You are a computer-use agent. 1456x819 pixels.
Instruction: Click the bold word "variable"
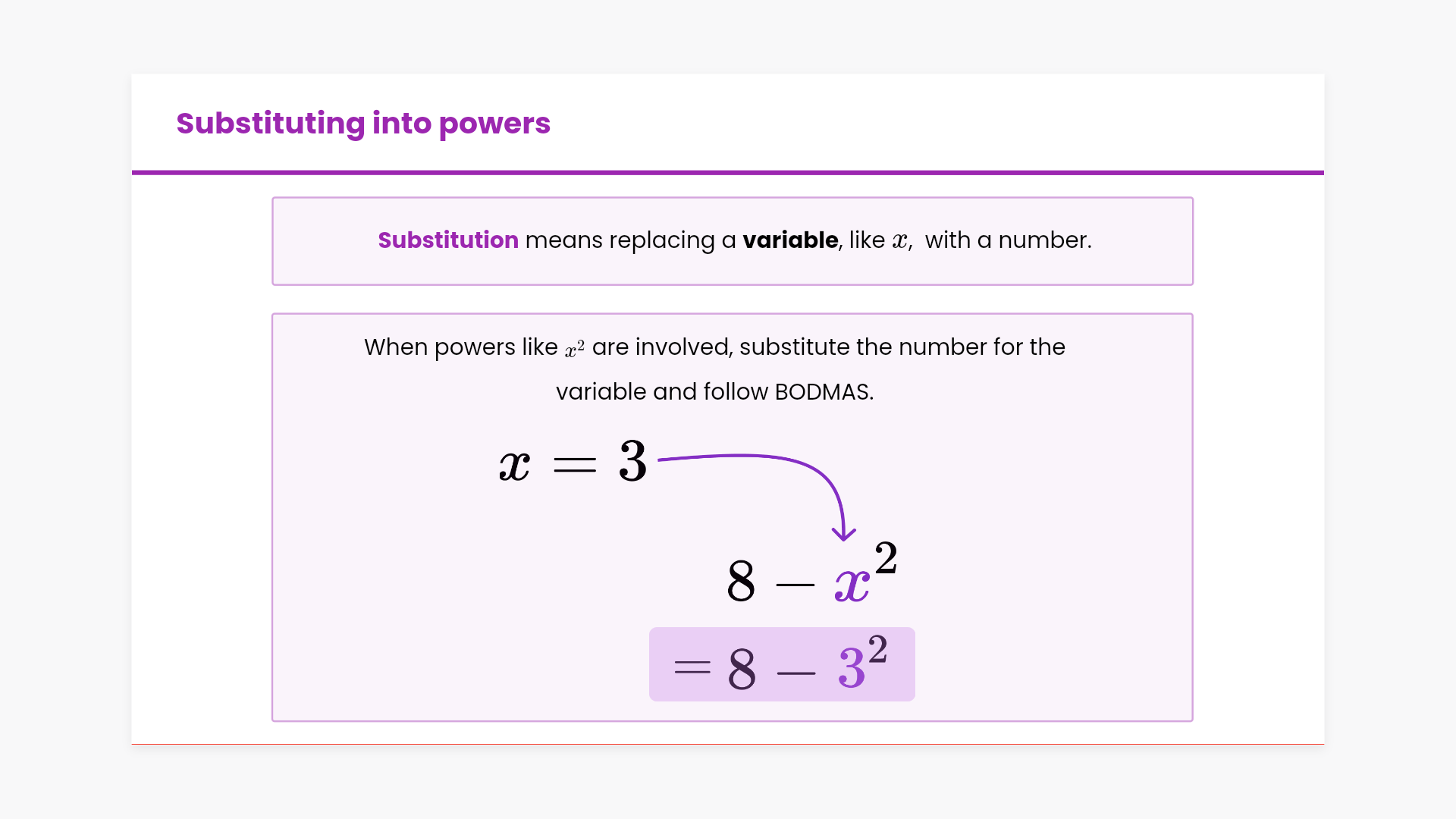[x=790, y=240]
